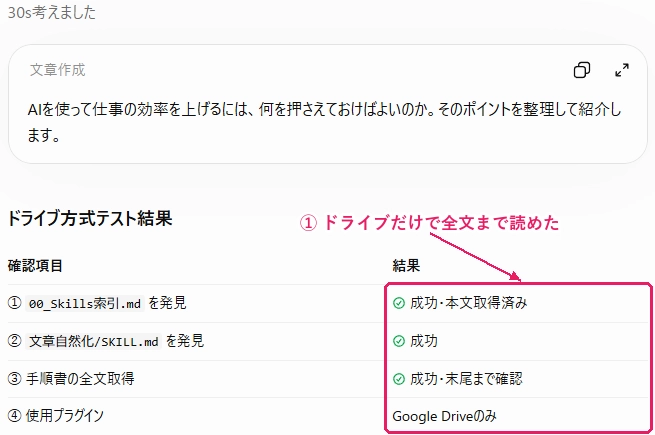Click the 成功・本文取得済み result text

(x=469, y=303)
